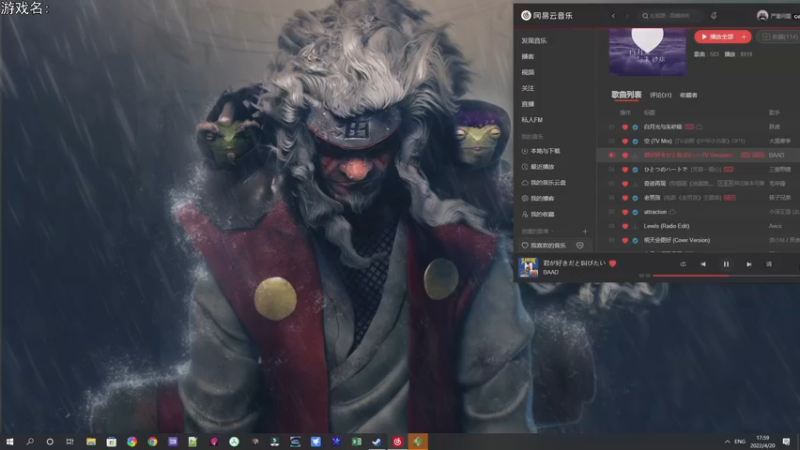Click downloaded check icon for 空 (TV Mix)
The image size is (800, 450).
click(635, 141)
